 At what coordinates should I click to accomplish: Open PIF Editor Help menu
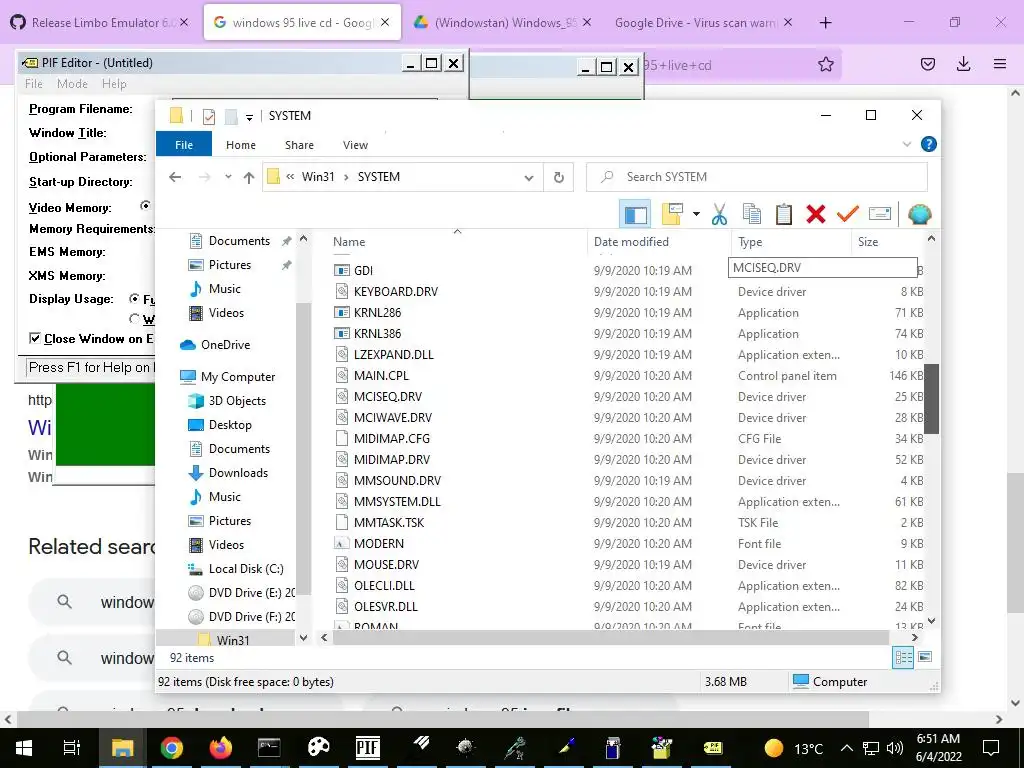pos(114,84)
